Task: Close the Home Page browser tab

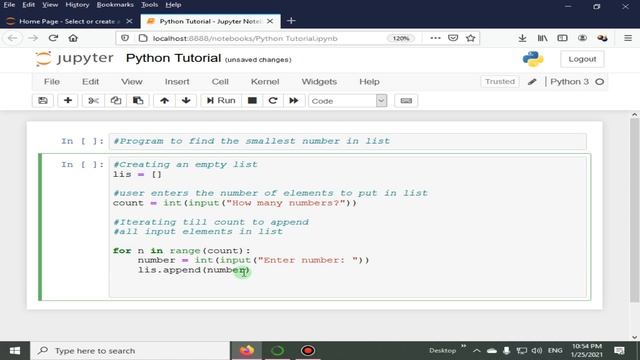Action: click(x=129, y=21)
